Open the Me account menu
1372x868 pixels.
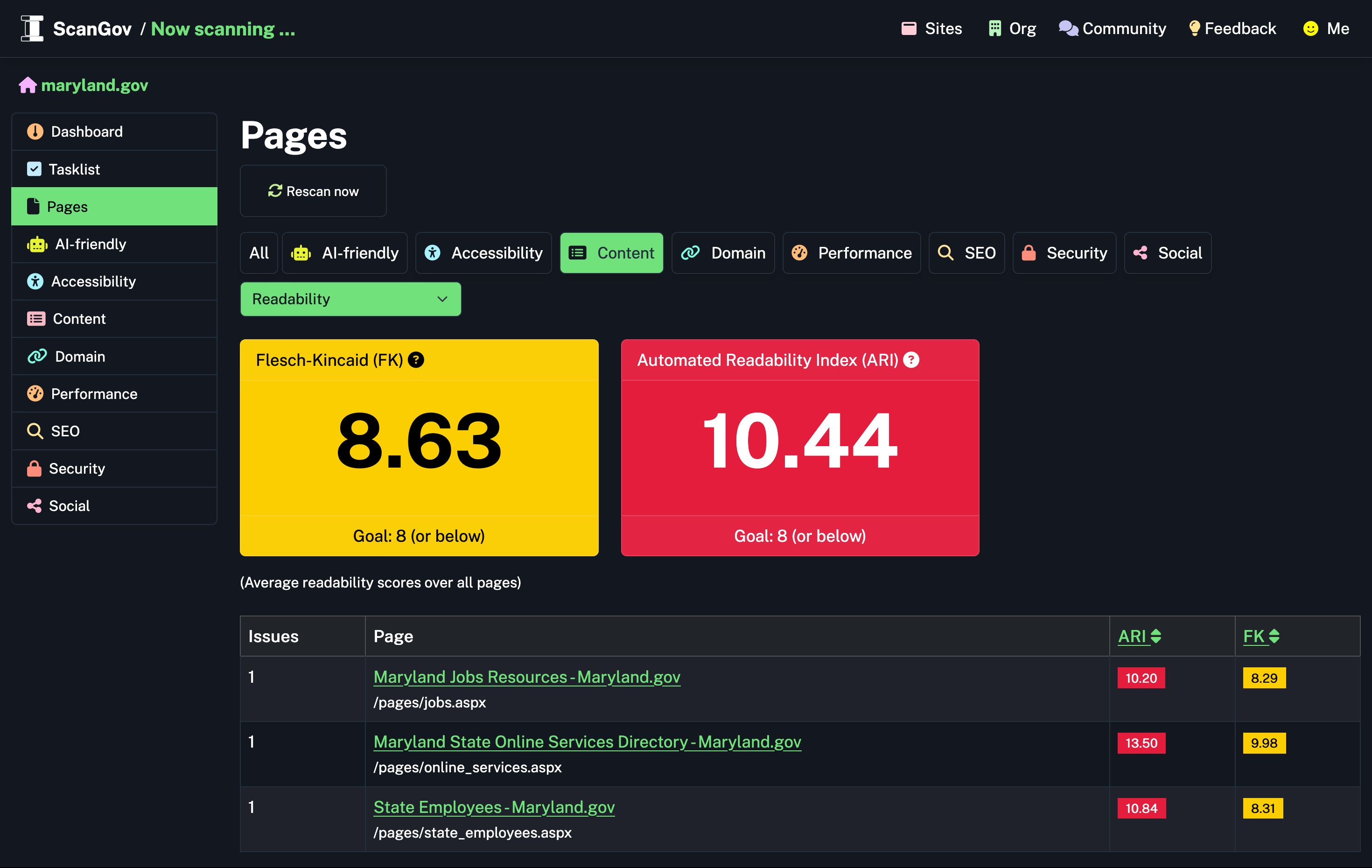pyautogui.click(x=1326, y=28)
